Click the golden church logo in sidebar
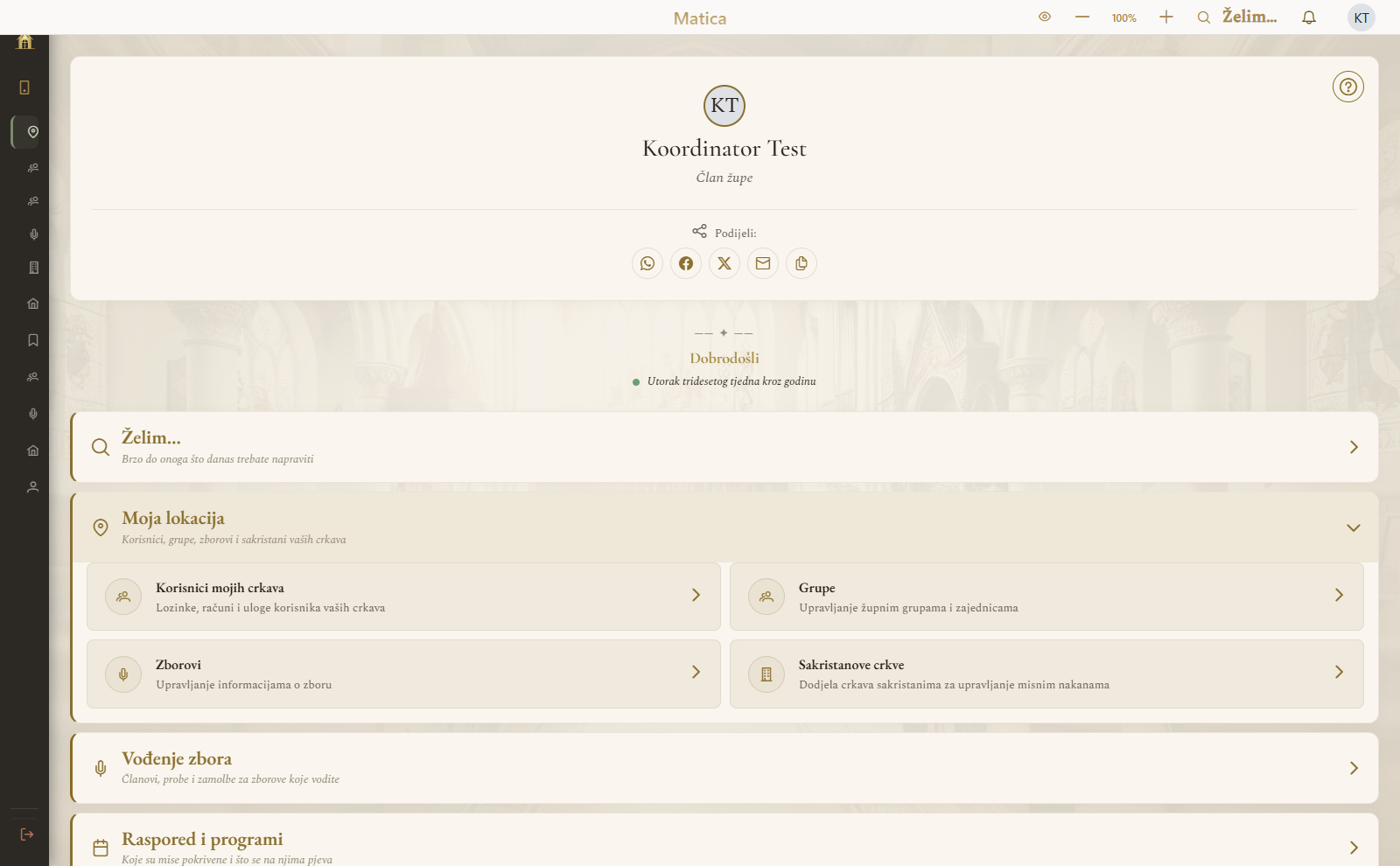Screen dimensions: 1400x866 [24, 41]
